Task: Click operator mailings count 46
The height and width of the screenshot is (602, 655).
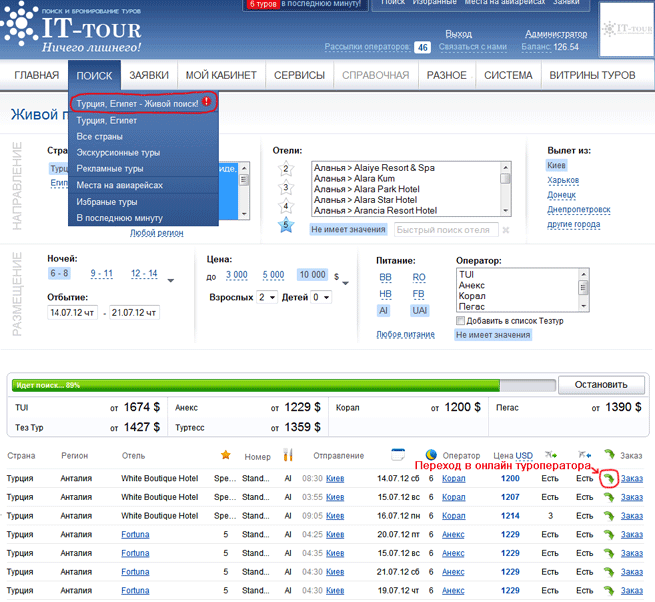Action: [x=423, y=47]
